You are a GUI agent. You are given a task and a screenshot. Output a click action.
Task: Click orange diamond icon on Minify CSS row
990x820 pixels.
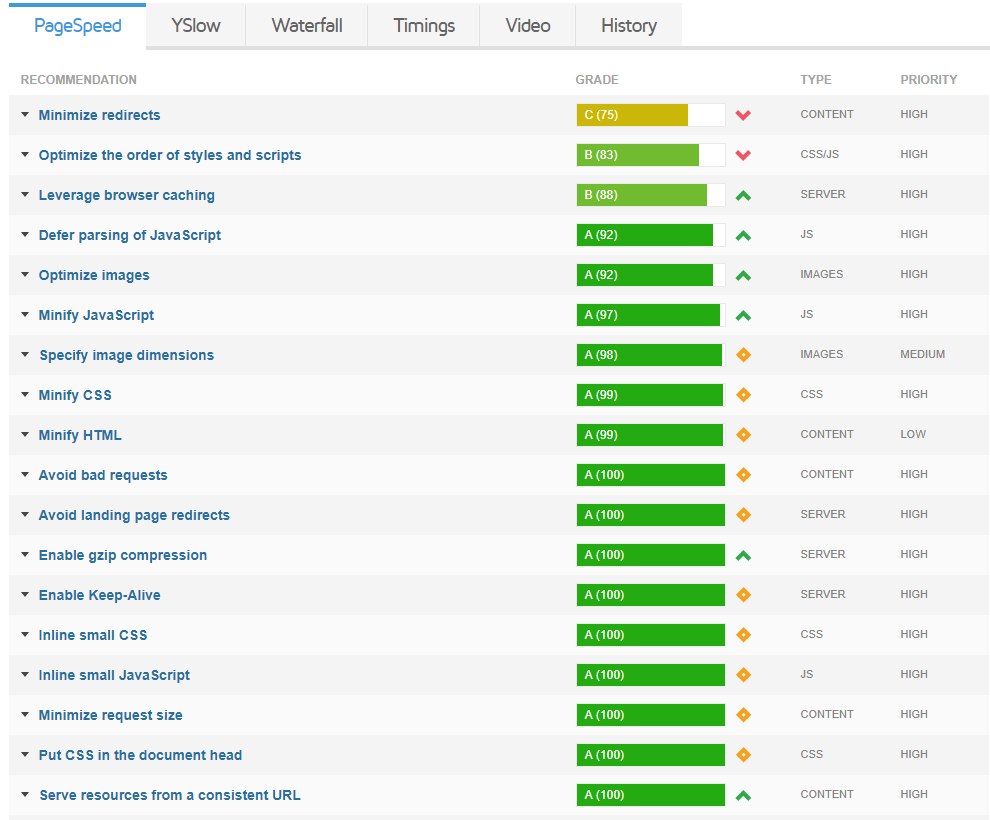(743, 395)
